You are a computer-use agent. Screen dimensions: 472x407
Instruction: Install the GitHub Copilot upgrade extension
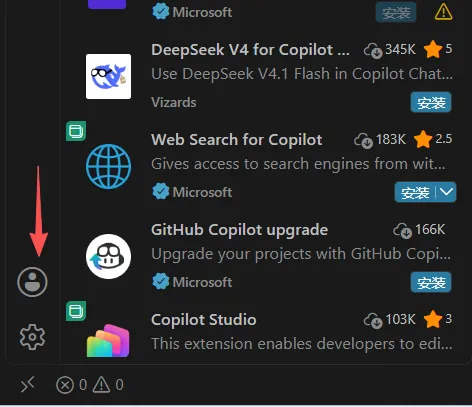(x=431, y=282)
